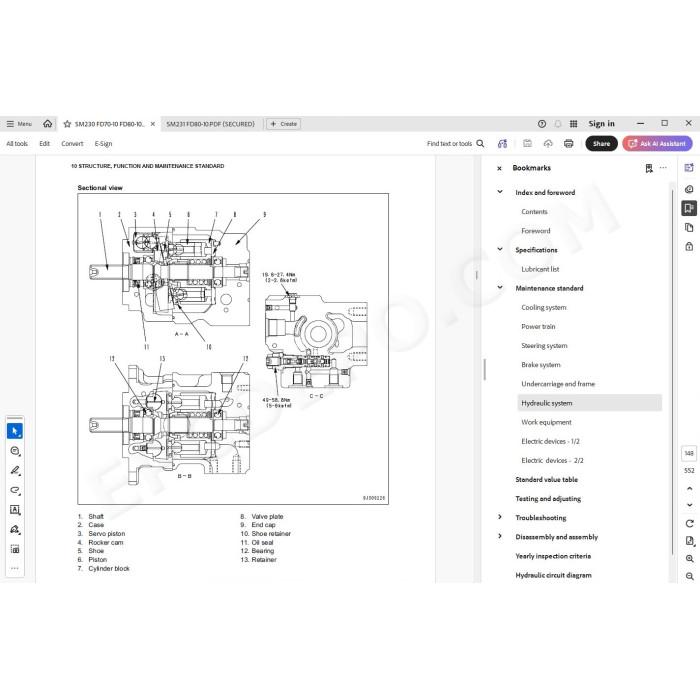Zoom in using plus magnifier

689,558
